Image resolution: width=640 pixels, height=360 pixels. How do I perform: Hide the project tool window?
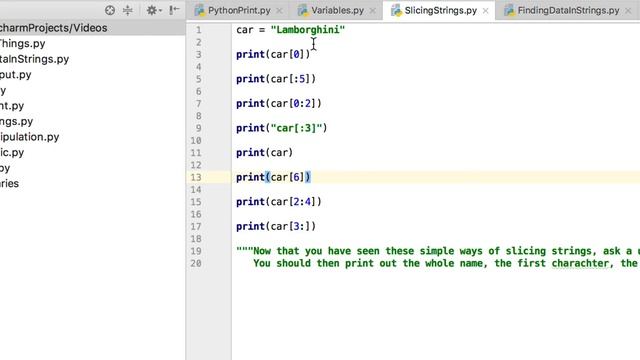[x=174, y=10]
